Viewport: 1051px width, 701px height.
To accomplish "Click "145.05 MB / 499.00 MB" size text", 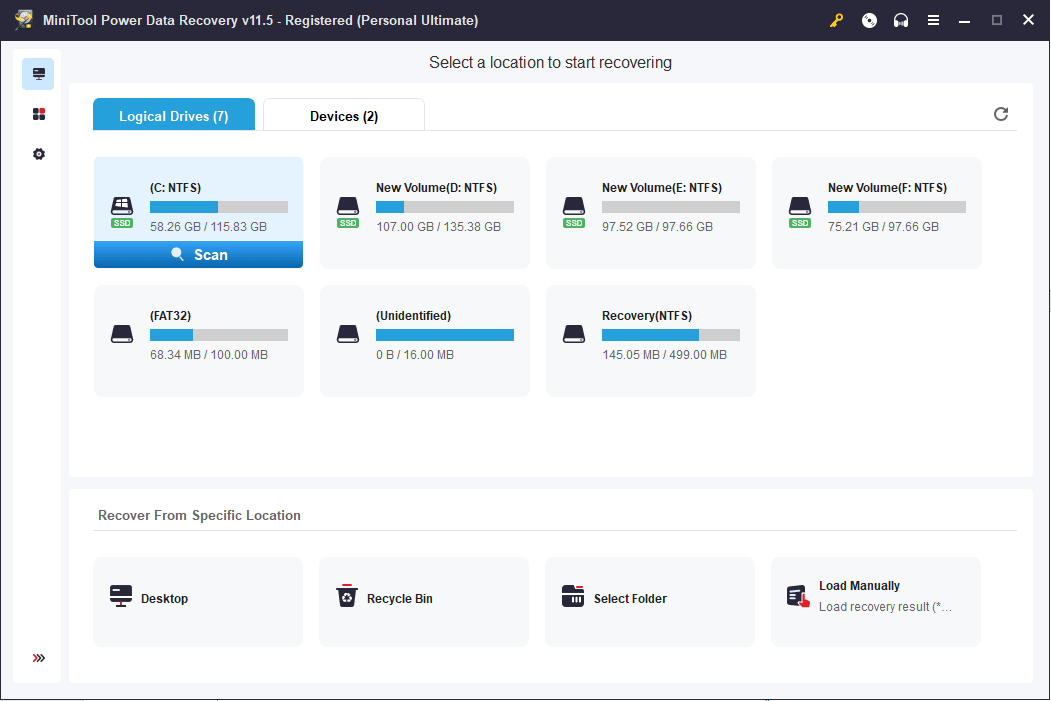I will point(664,355).
